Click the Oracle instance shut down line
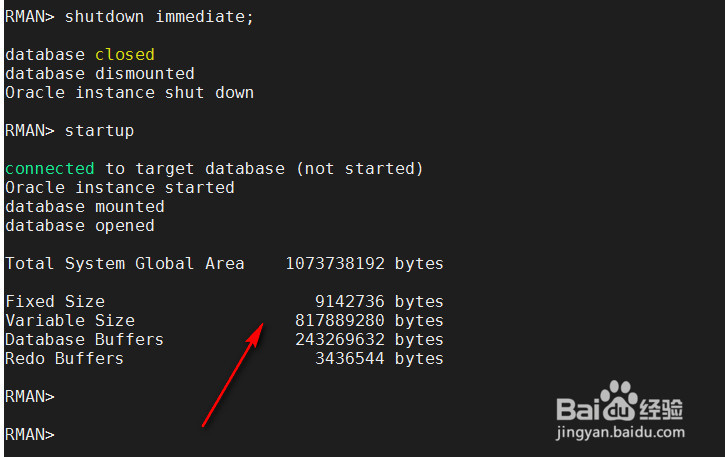 (129, 93)
